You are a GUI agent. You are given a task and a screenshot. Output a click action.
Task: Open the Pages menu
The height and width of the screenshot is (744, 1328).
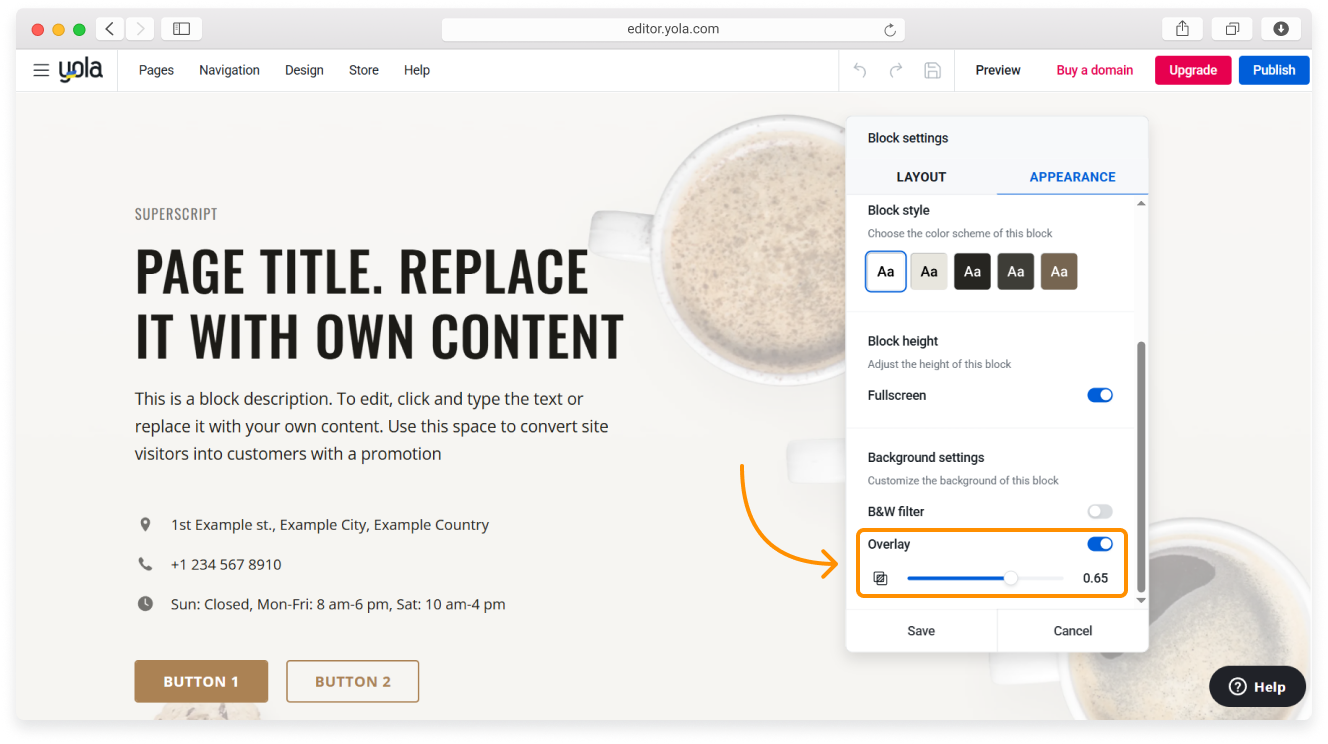point(156,70)
